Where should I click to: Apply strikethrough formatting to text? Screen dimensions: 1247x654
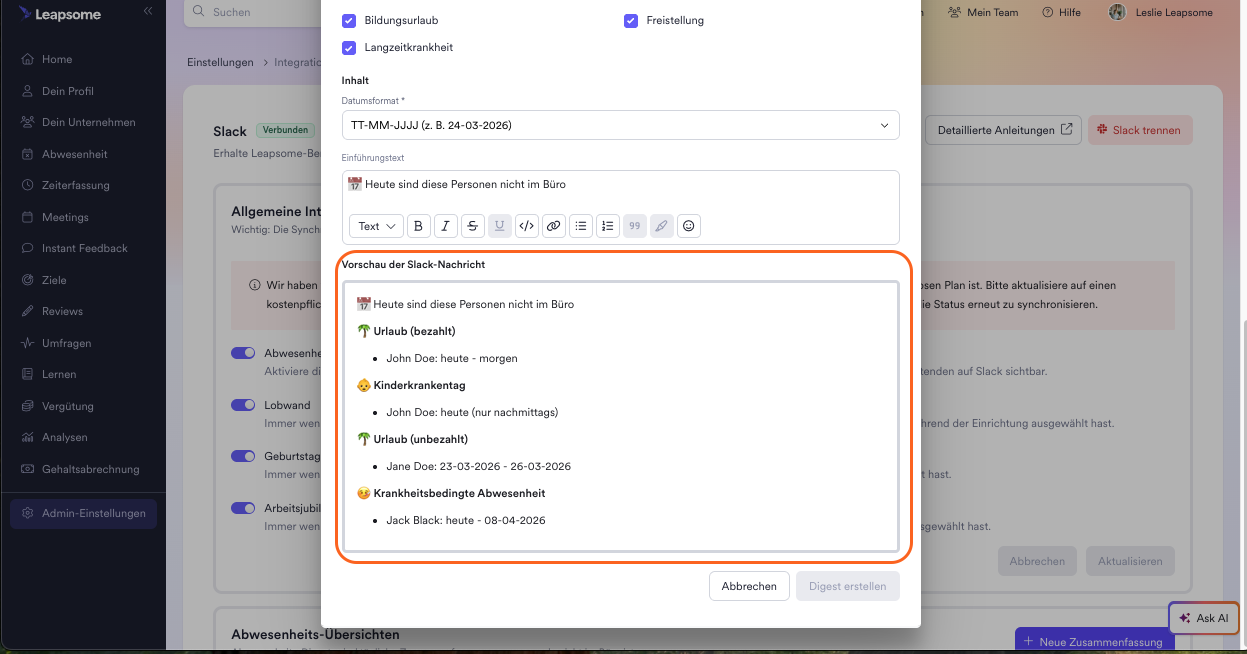[x=473, y=226]
